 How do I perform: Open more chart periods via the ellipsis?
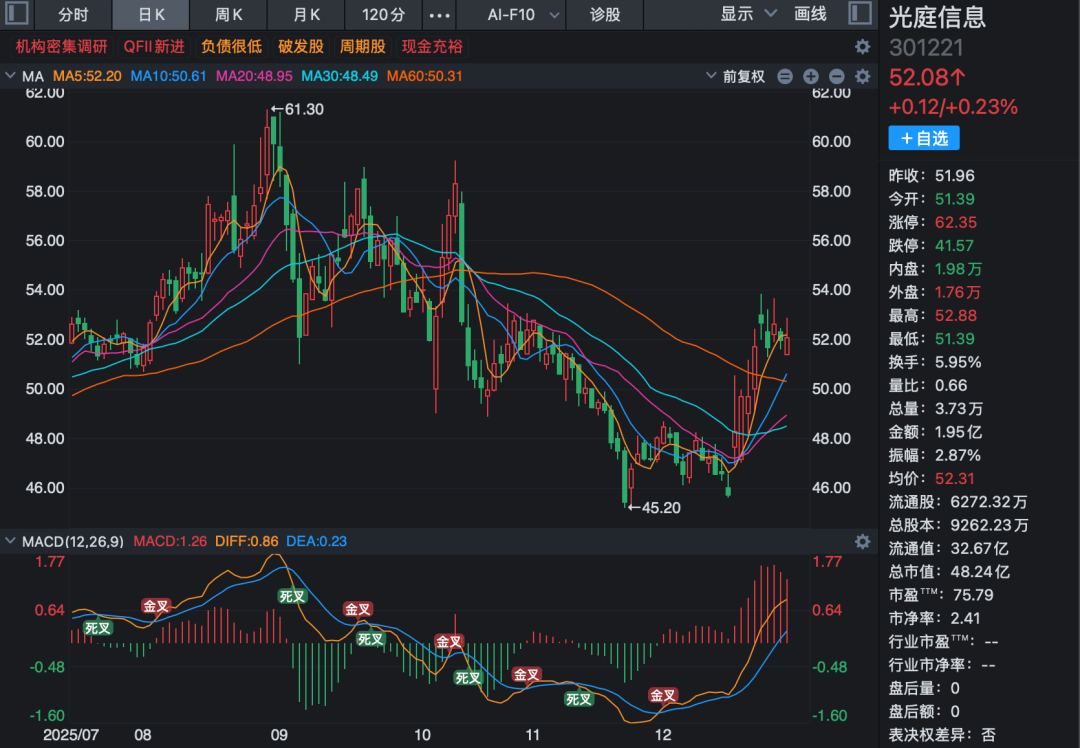click(438, 15)
